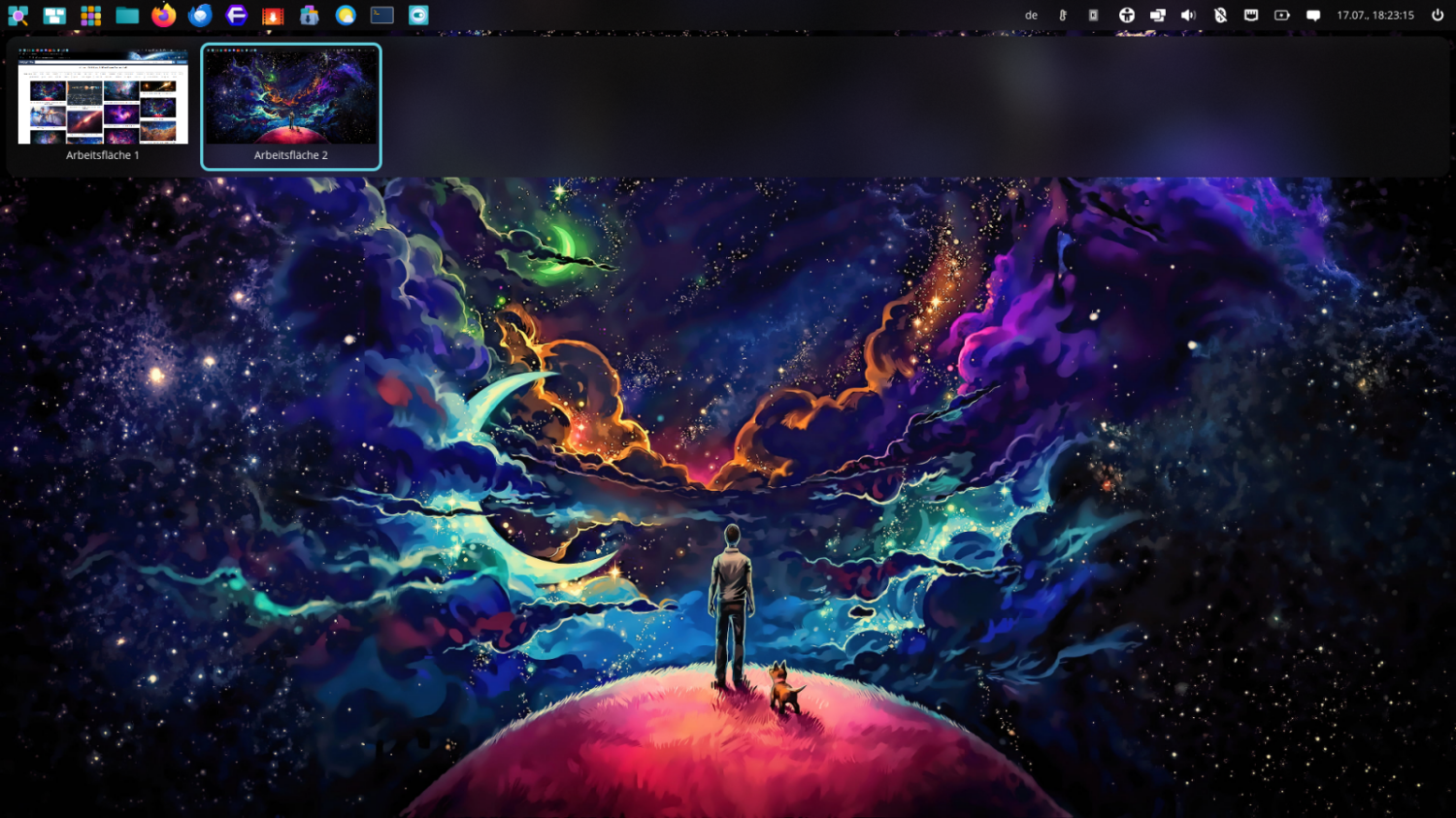
Task: Click the power button in the panel corner
Action: coord(1438,16)
